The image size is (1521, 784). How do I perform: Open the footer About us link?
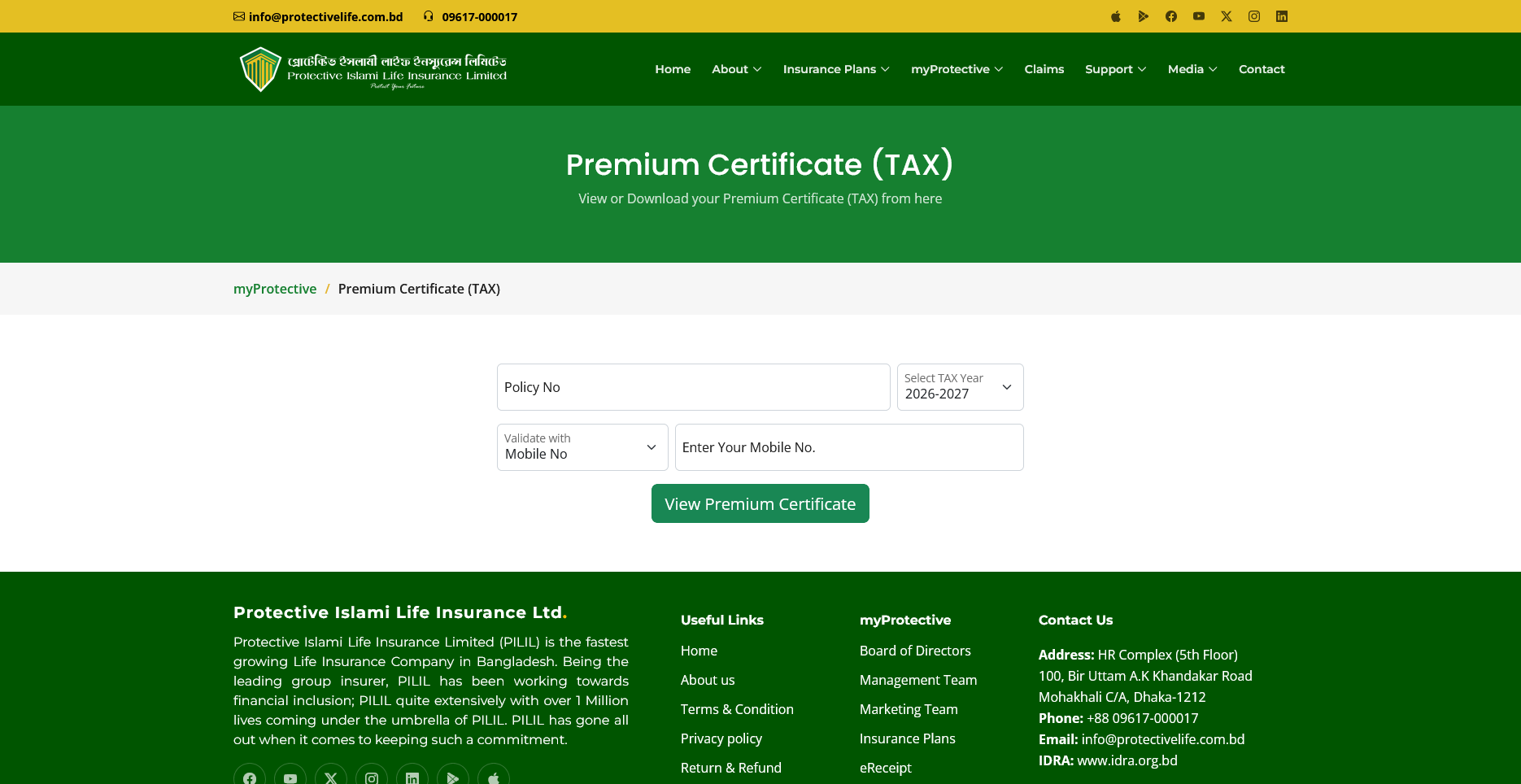coord(708,680)
